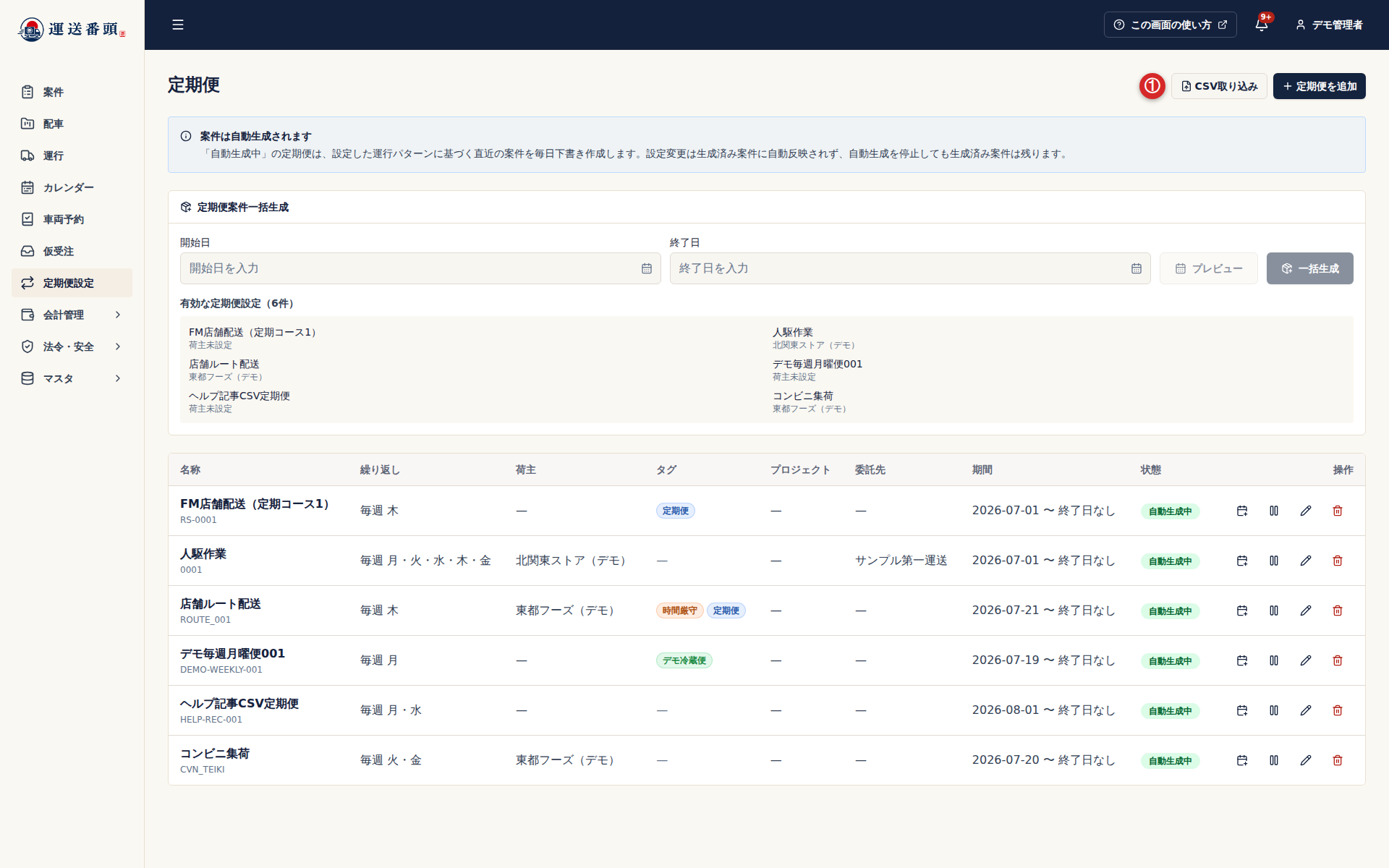Delete the コンビニ集荷 recurring route
This screenshot has height=868, width=1389.
coord(1338,760)
